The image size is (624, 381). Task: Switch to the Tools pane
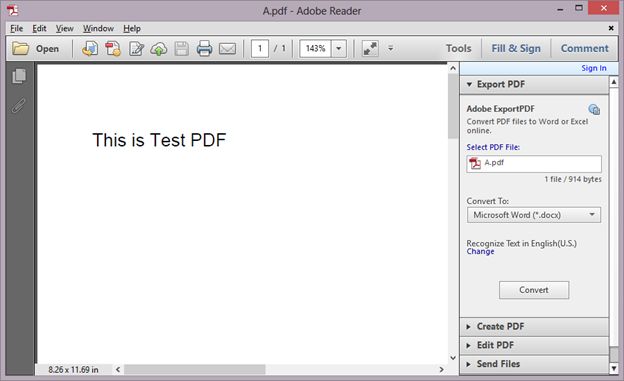458,49
